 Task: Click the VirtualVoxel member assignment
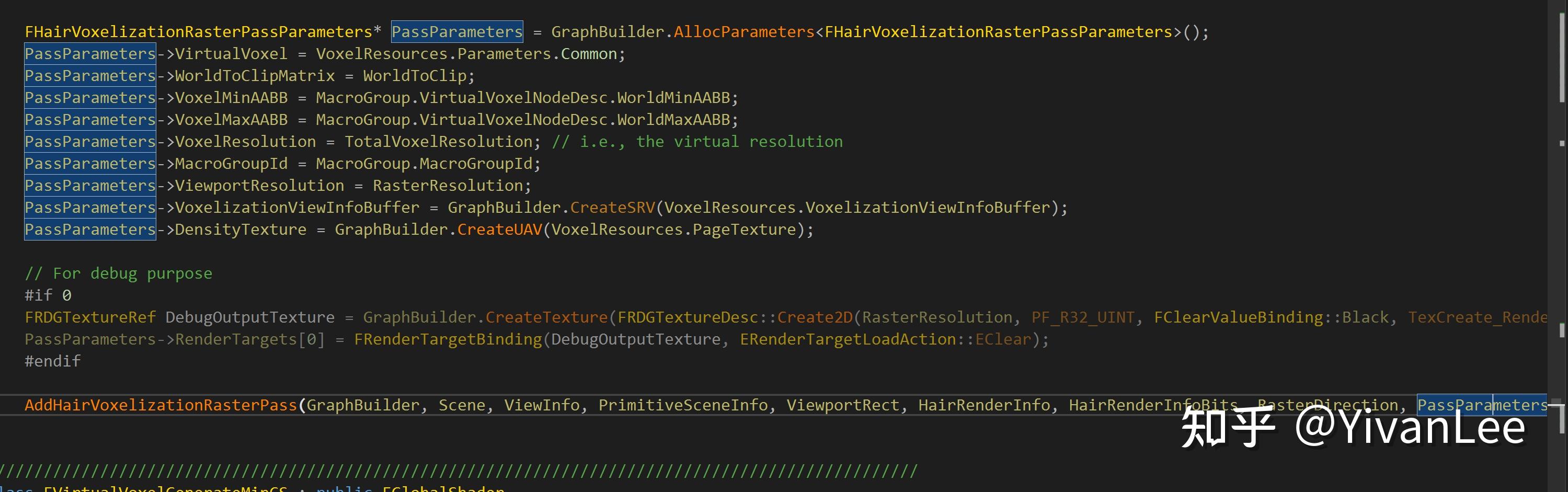point(230,53)
